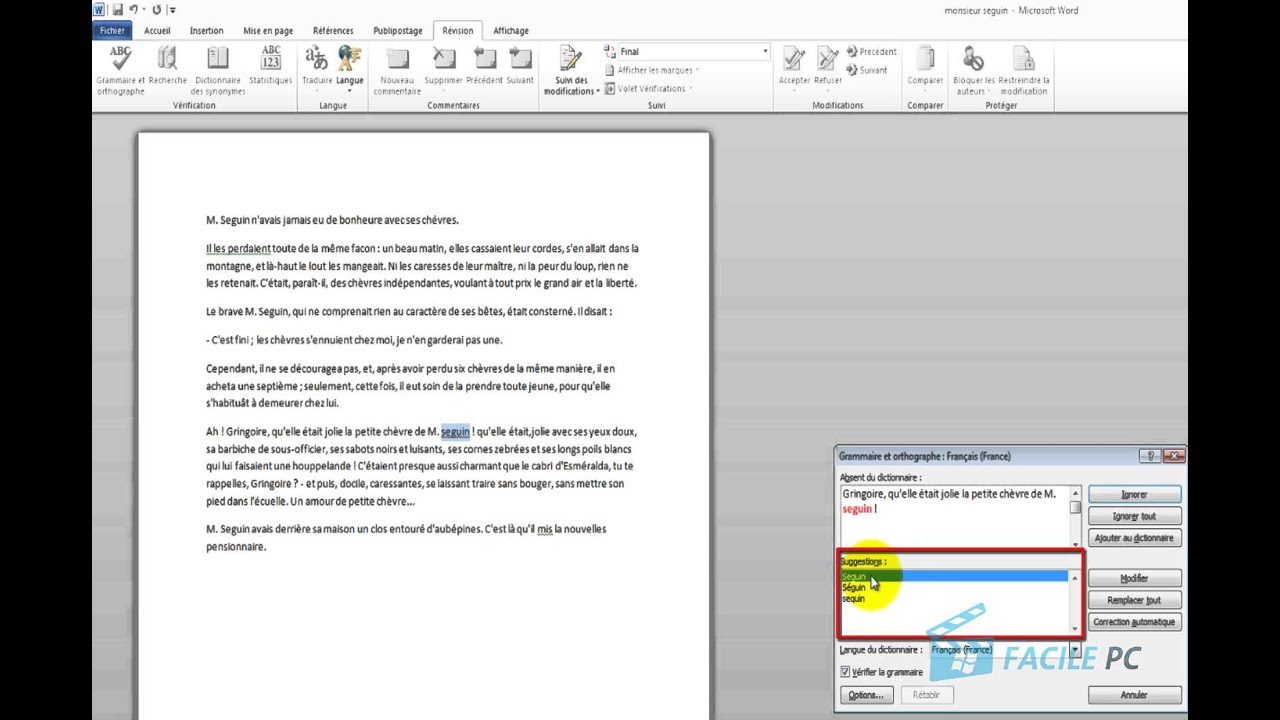Switch to the Publipostage tab
Image resolution: width=1280 pixels, height=720 pixels.
pyautogui.click(x=397, y=31)
